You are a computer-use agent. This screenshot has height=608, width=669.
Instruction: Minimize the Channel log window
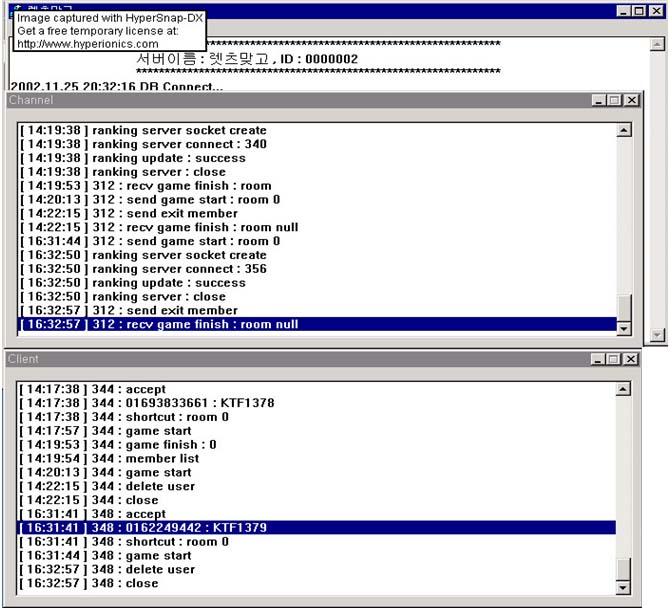(x=598, y=100)
